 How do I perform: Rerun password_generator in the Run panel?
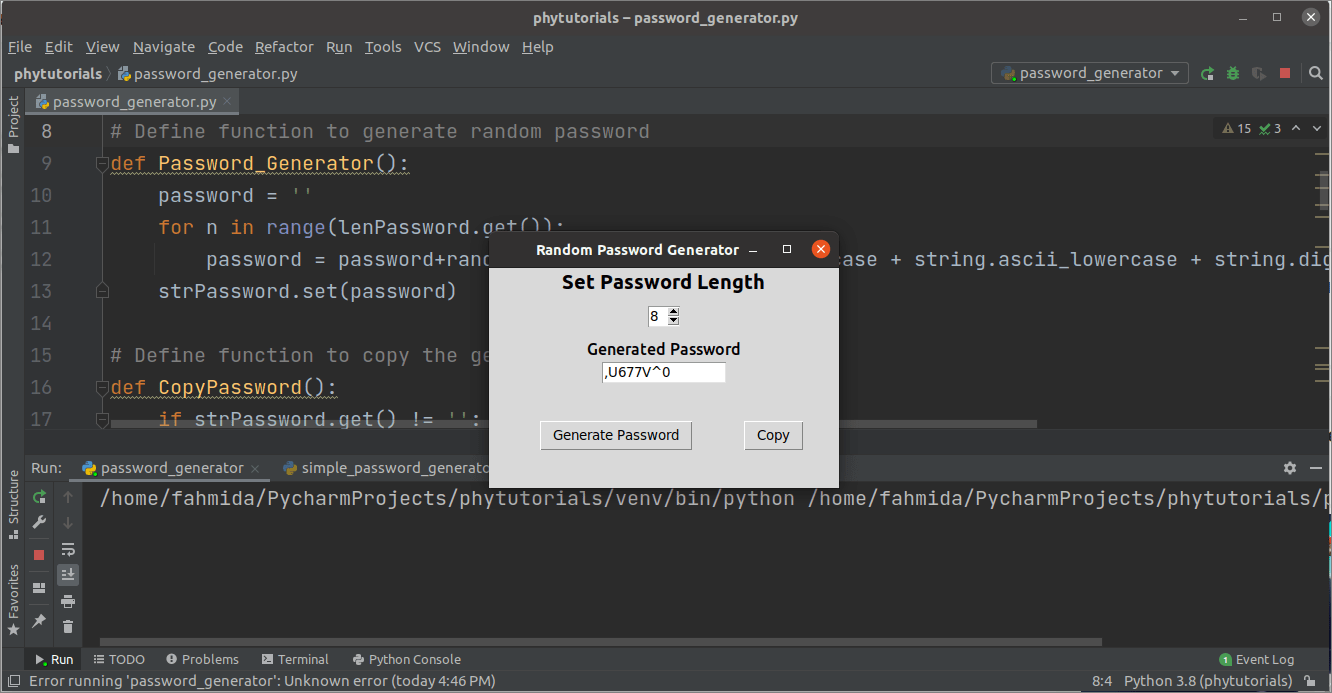pyautogui.click(x=39, y=497)
